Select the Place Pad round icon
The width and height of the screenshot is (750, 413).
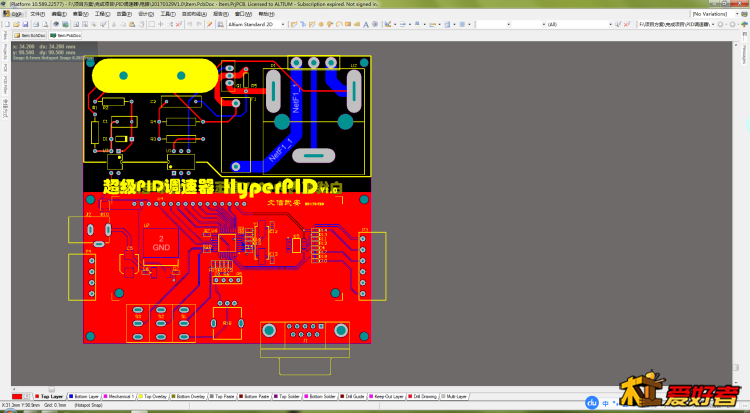coord(321,24)
